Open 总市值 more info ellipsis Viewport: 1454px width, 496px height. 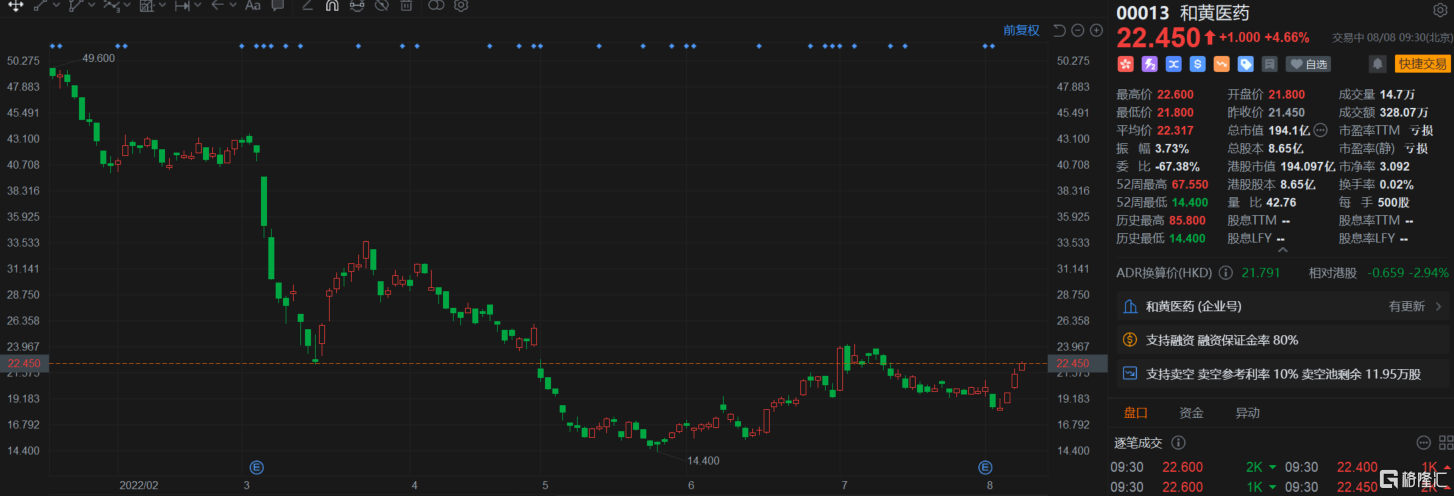[1319, 130]
